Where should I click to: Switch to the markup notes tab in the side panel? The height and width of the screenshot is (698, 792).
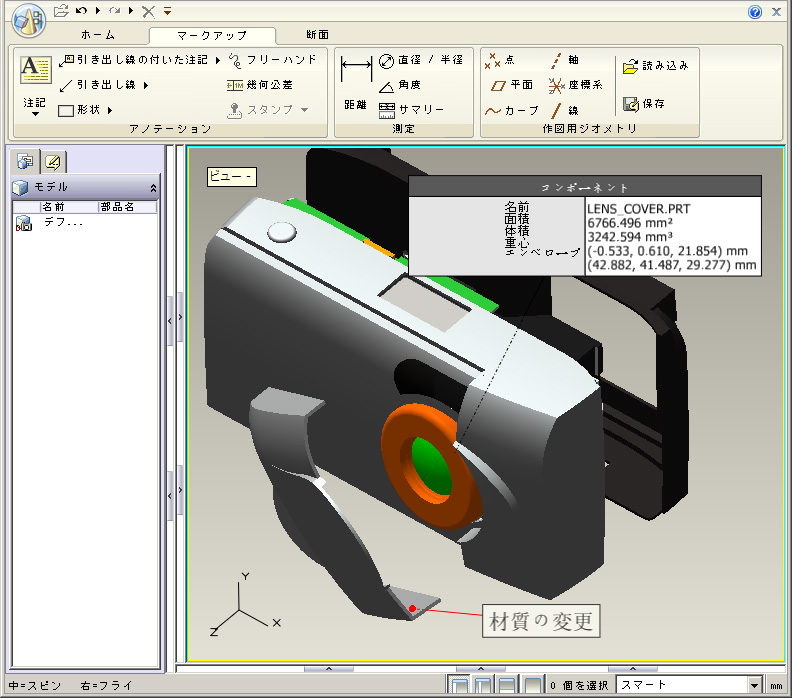[x=52, y=162]
